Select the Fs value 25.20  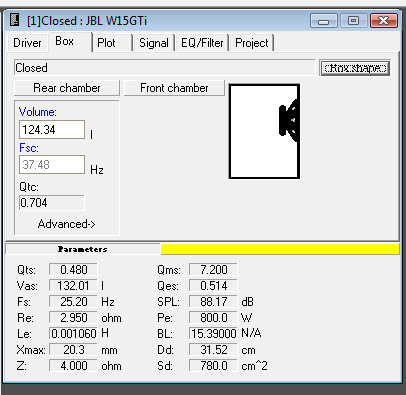pyautogui.click(x=73, y=302)
